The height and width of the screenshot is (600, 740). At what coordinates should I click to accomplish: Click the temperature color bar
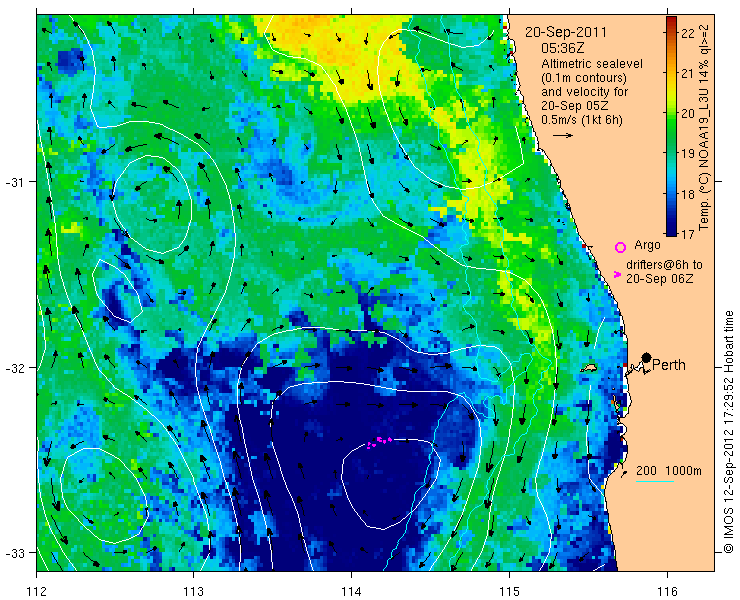click(671, 126)
